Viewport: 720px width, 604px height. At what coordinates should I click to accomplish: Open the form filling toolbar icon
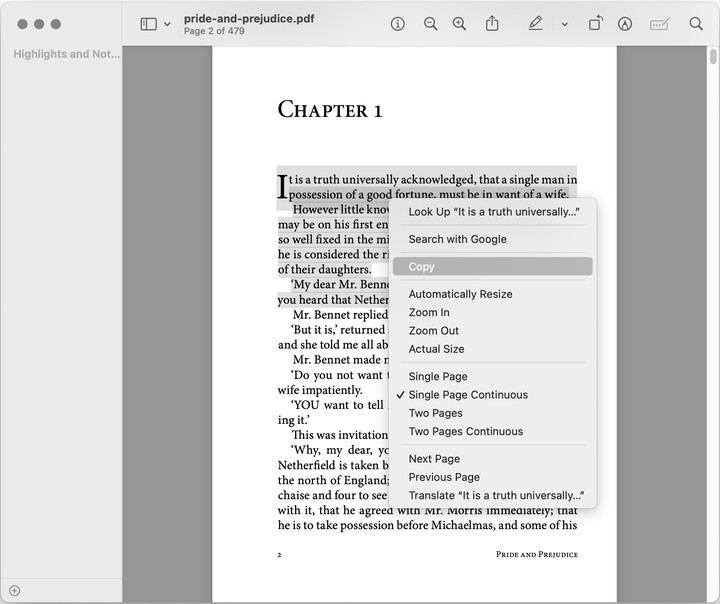(660, 24)
